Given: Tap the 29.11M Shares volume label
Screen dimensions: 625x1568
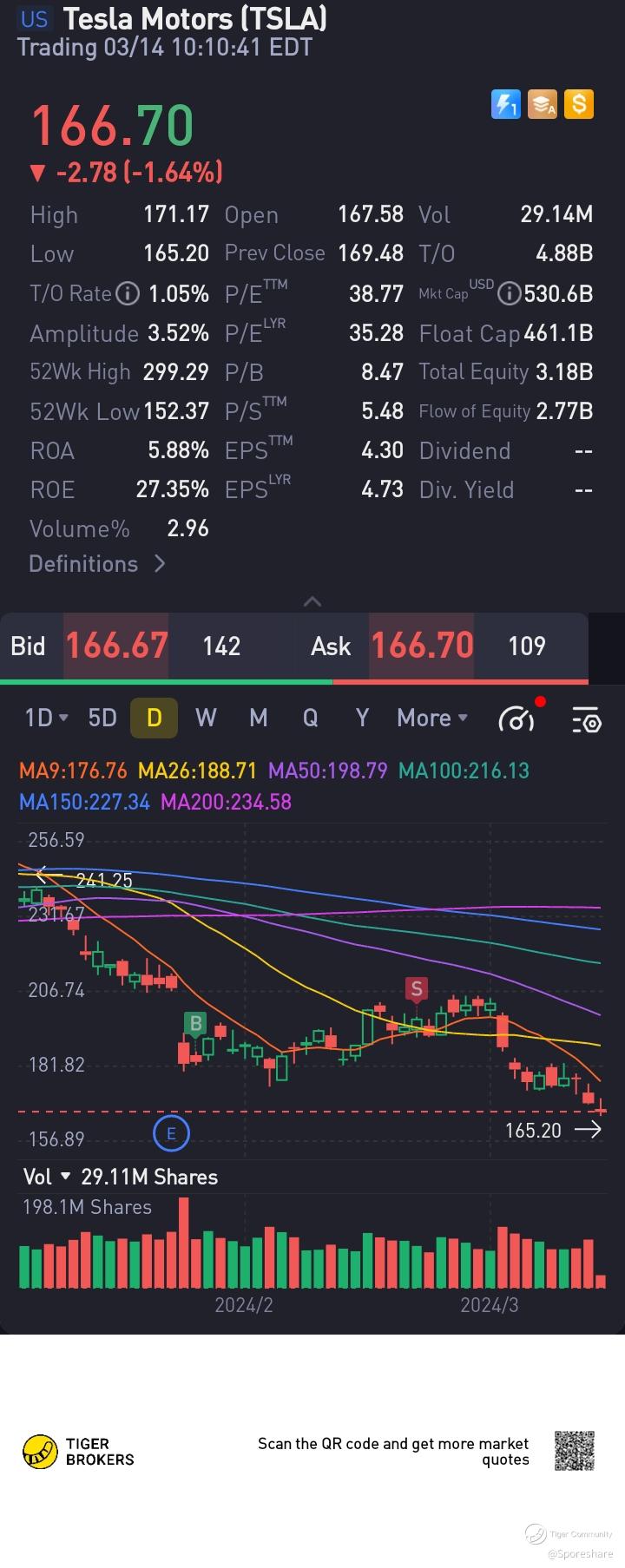Looking at the screenshot, I should tap(149, 1177).
